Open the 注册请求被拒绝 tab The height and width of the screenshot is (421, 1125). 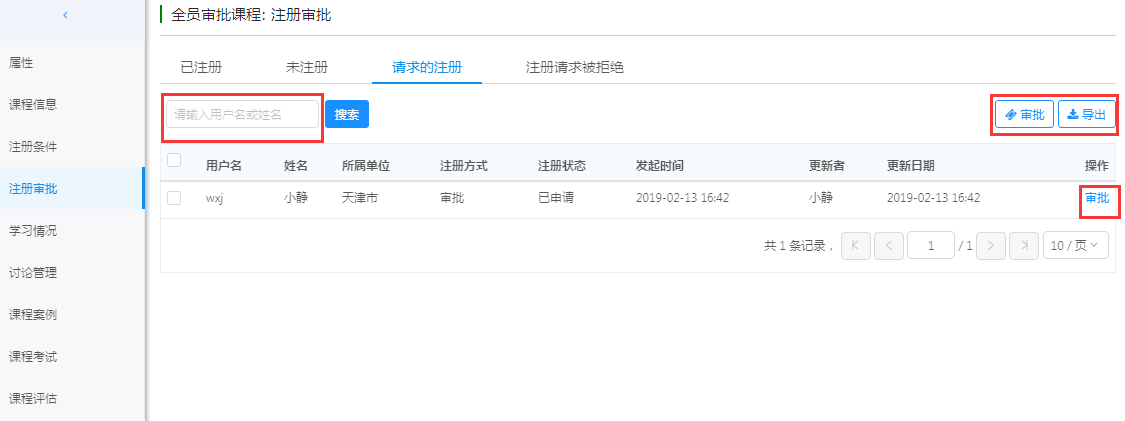pos(575,68)
